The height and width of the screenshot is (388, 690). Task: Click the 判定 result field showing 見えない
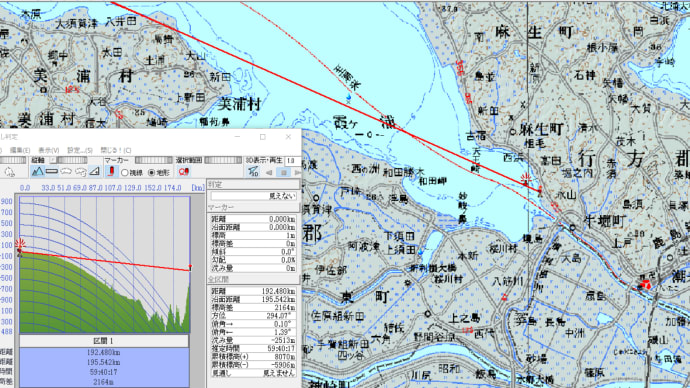pos(253,196)
